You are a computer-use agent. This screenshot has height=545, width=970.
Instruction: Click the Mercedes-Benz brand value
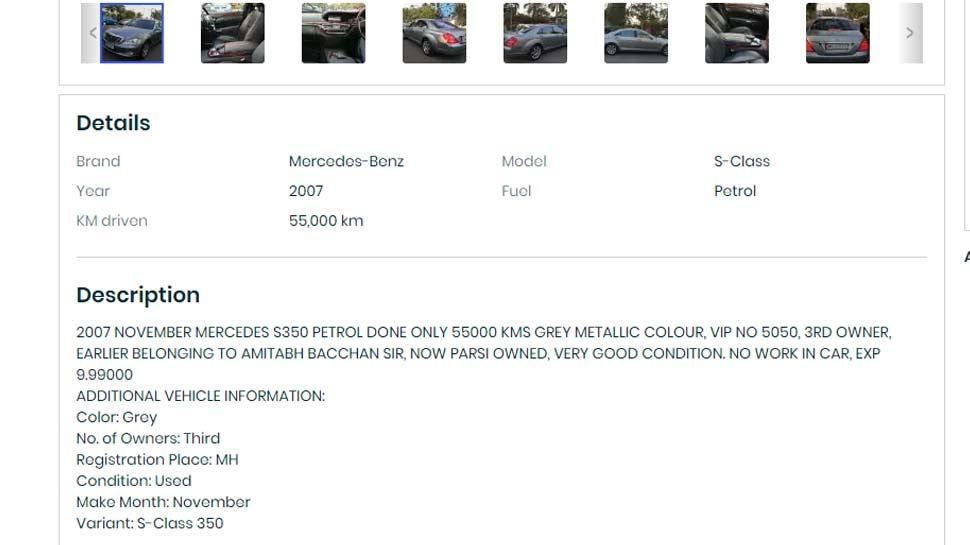click(x=346, y=161)
